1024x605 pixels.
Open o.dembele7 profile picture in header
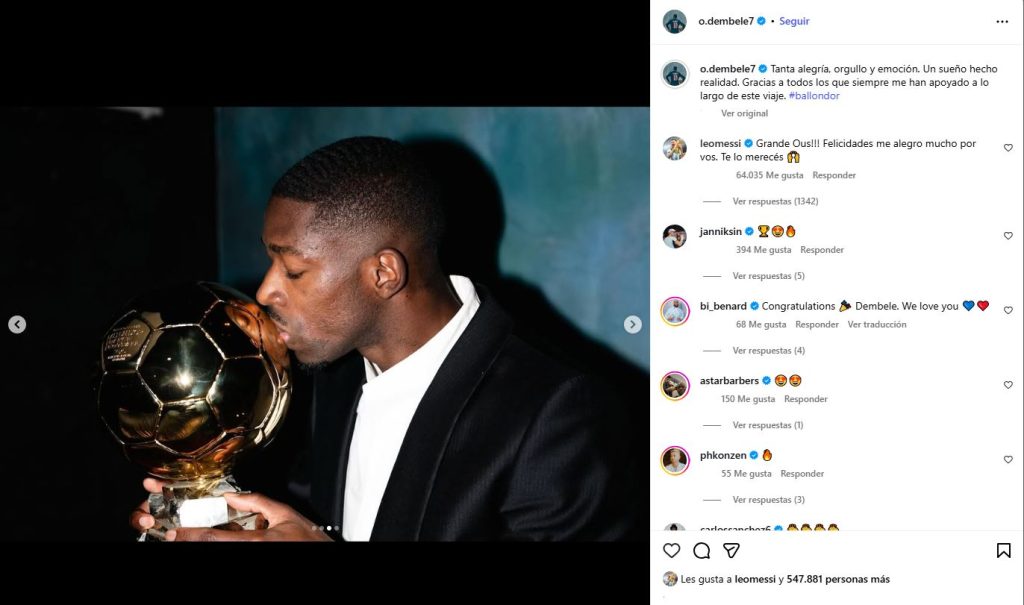click(675, 22)
